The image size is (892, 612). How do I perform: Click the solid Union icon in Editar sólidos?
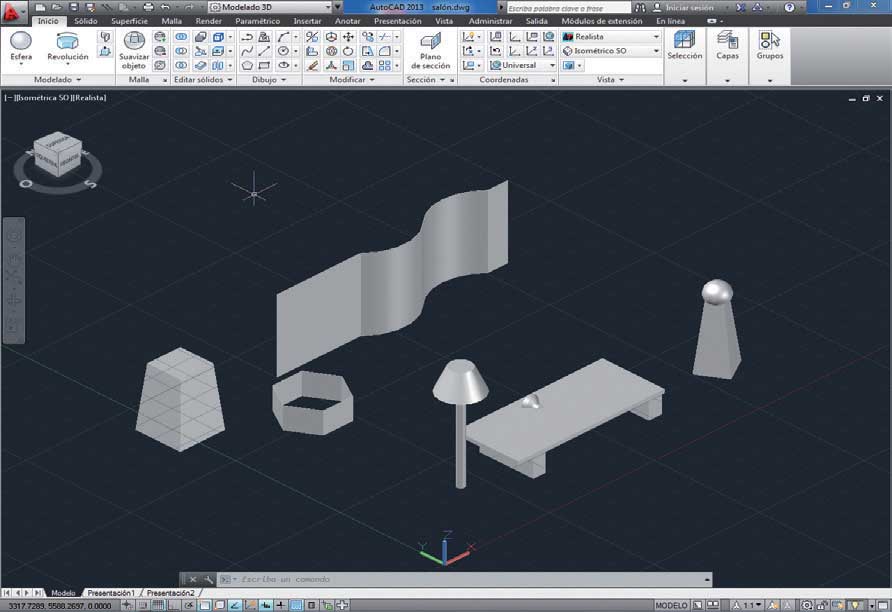click(x=181, y=37)
